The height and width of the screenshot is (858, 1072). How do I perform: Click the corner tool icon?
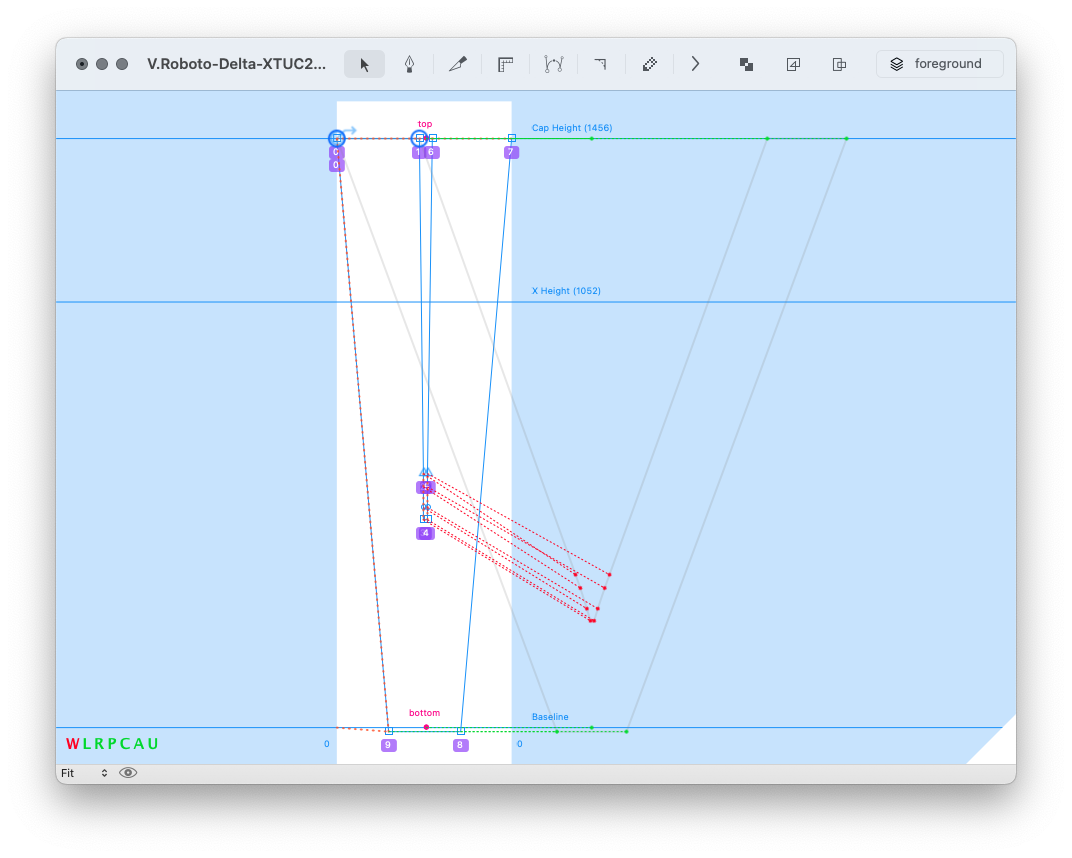coord(601,64)
